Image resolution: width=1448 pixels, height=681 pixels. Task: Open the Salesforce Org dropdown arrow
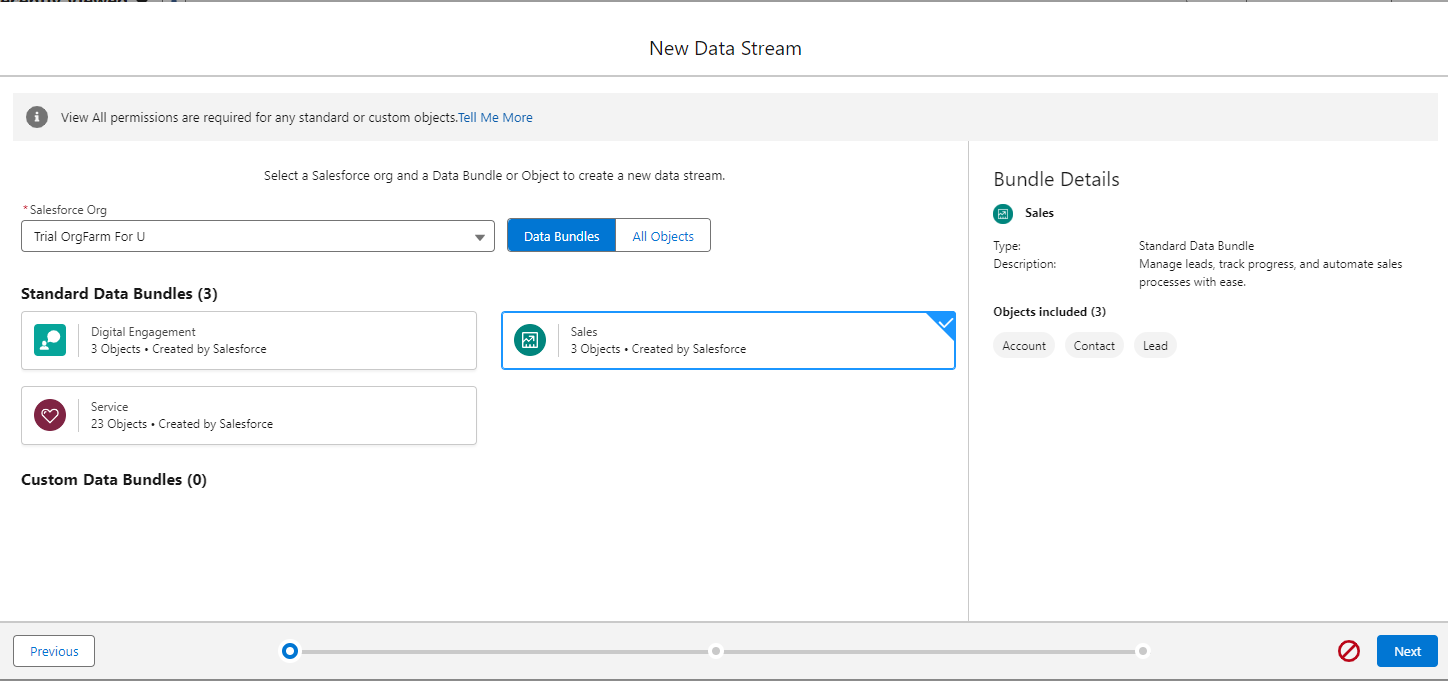point(480,237)
